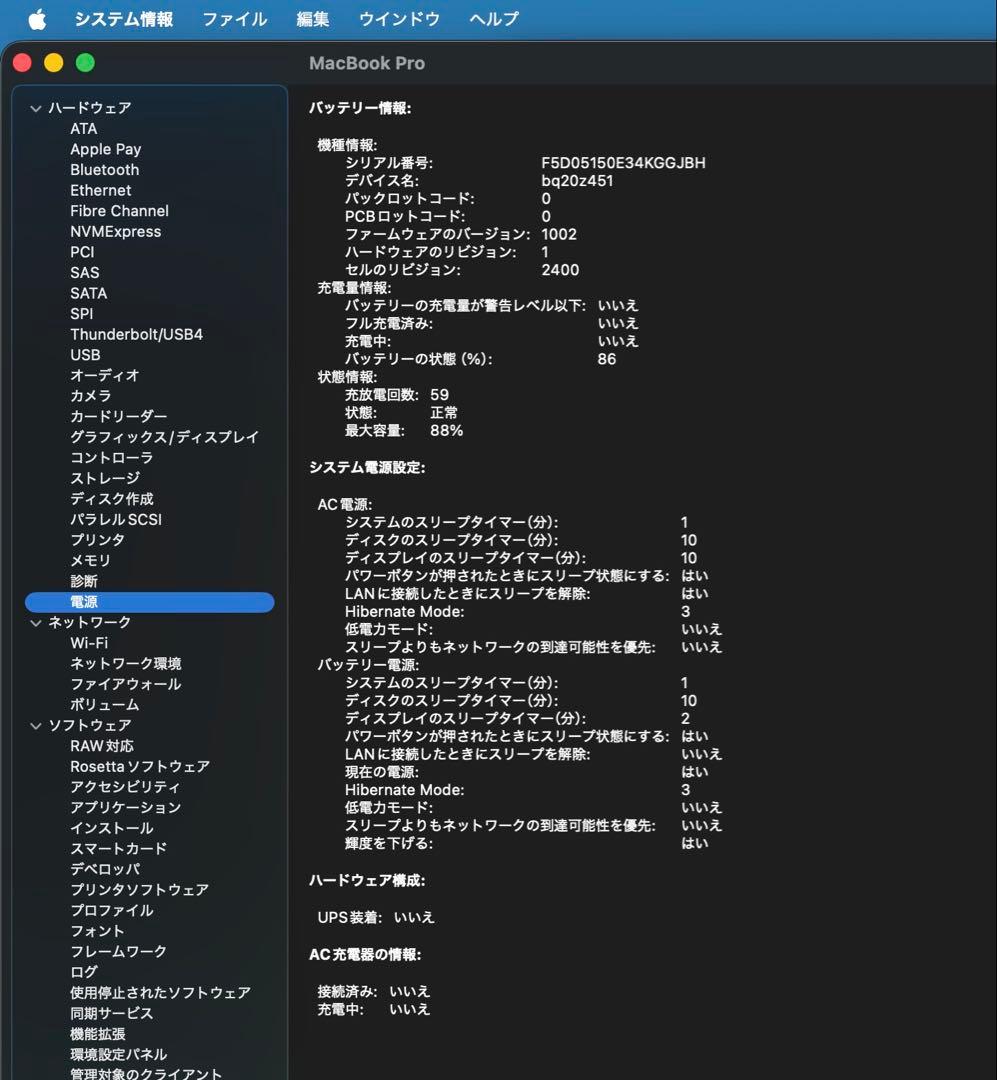Open the Wi-Fi network section
The image size is (997, 1080).
(89, 642)
